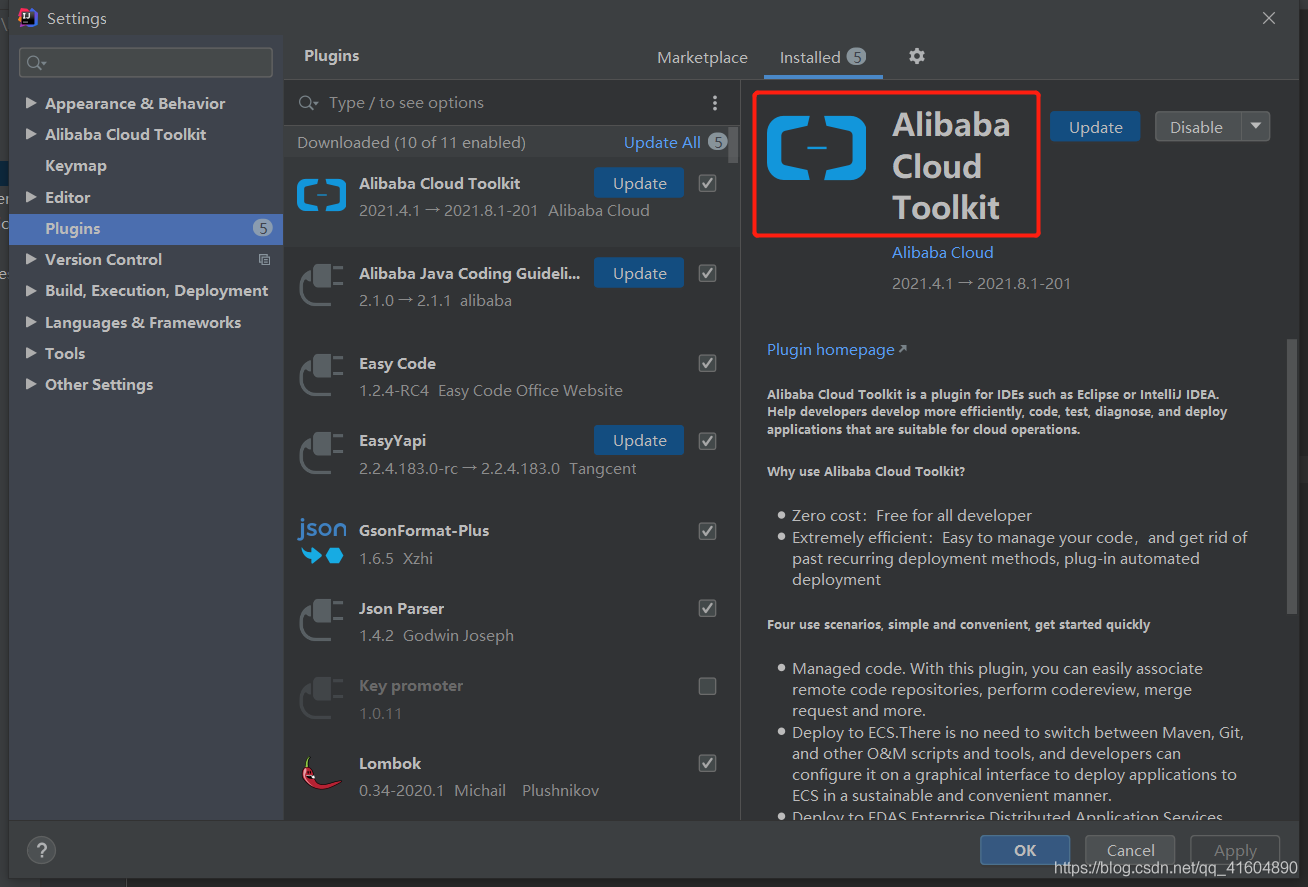Click the search magnifier in plugin search
1308x887 pixels.
coord(309,103)
